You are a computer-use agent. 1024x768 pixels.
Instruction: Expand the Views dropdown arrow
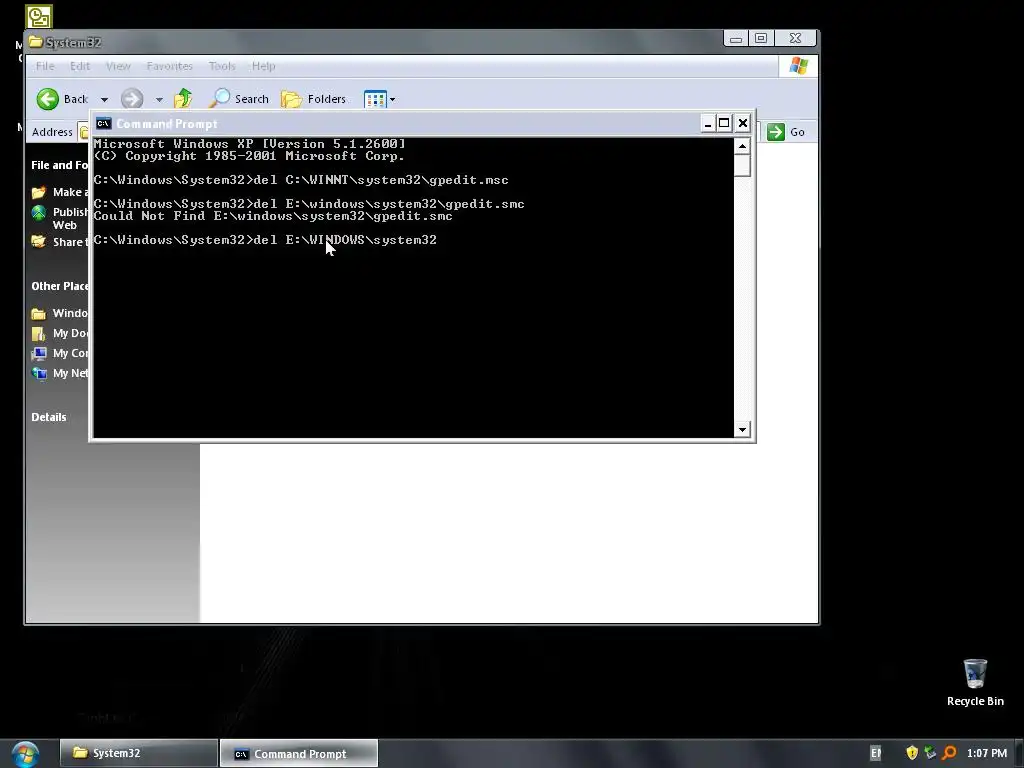392,100
